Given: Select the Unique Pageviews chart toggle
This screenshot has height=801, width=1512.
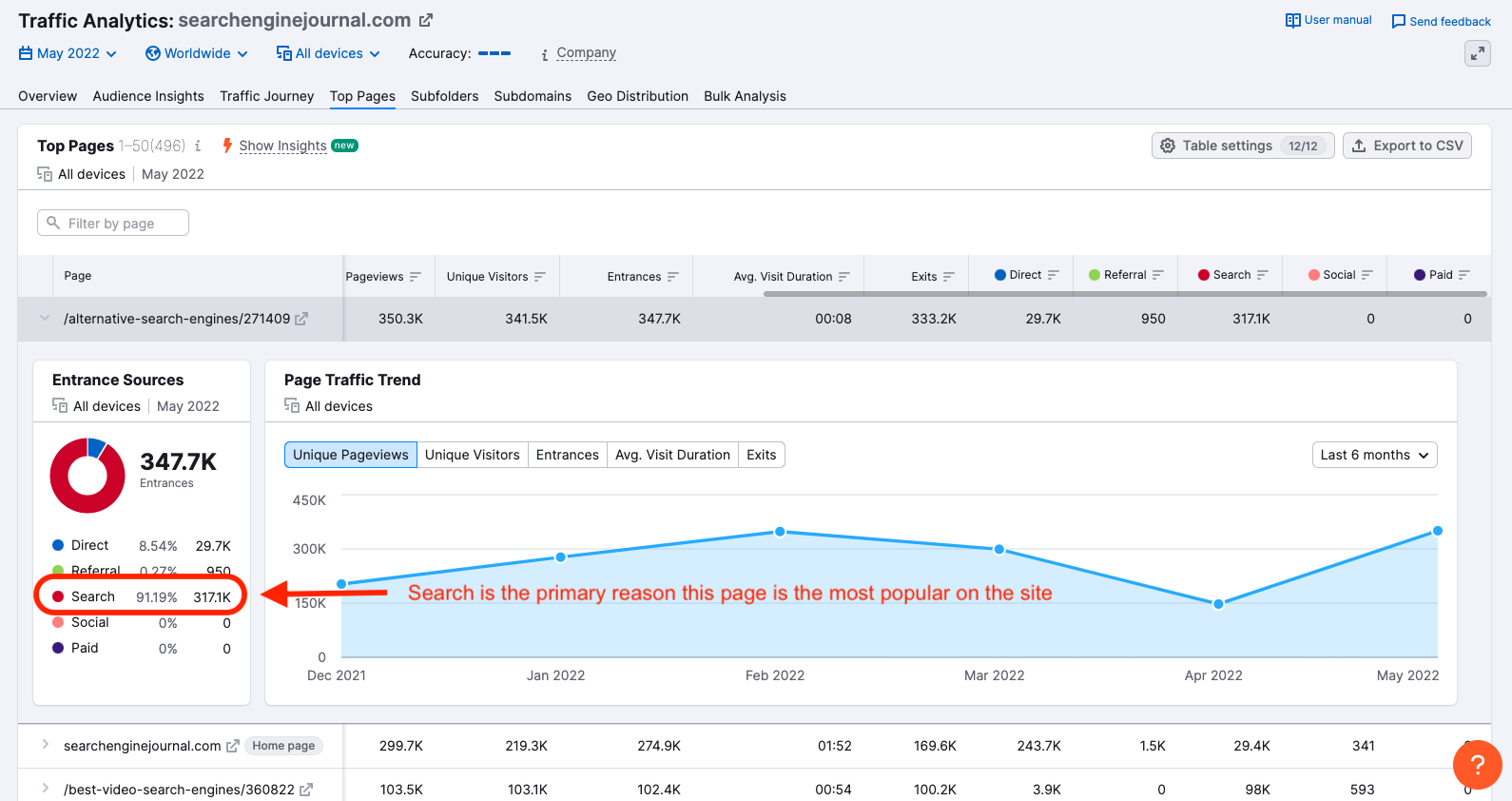Looking at the screenshot, I should pyautogui.click(x=350, y=455).
